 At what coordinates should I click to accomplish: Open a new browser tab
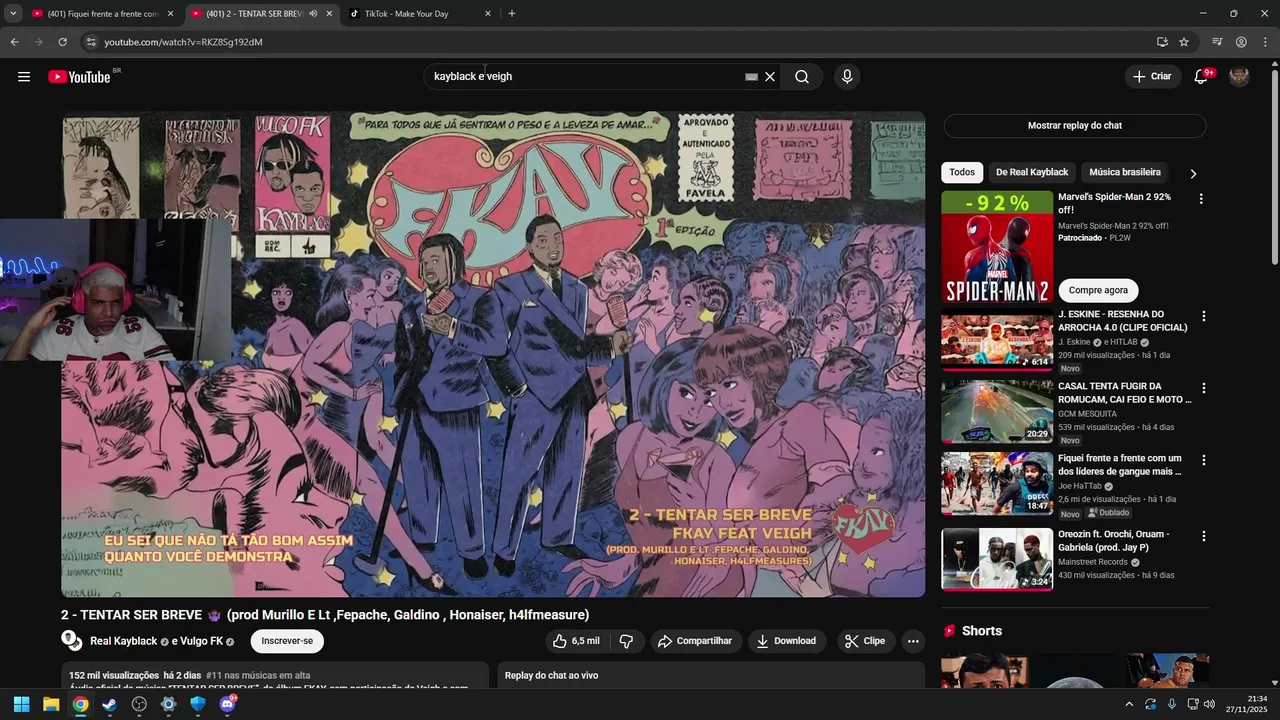[512, 14]
